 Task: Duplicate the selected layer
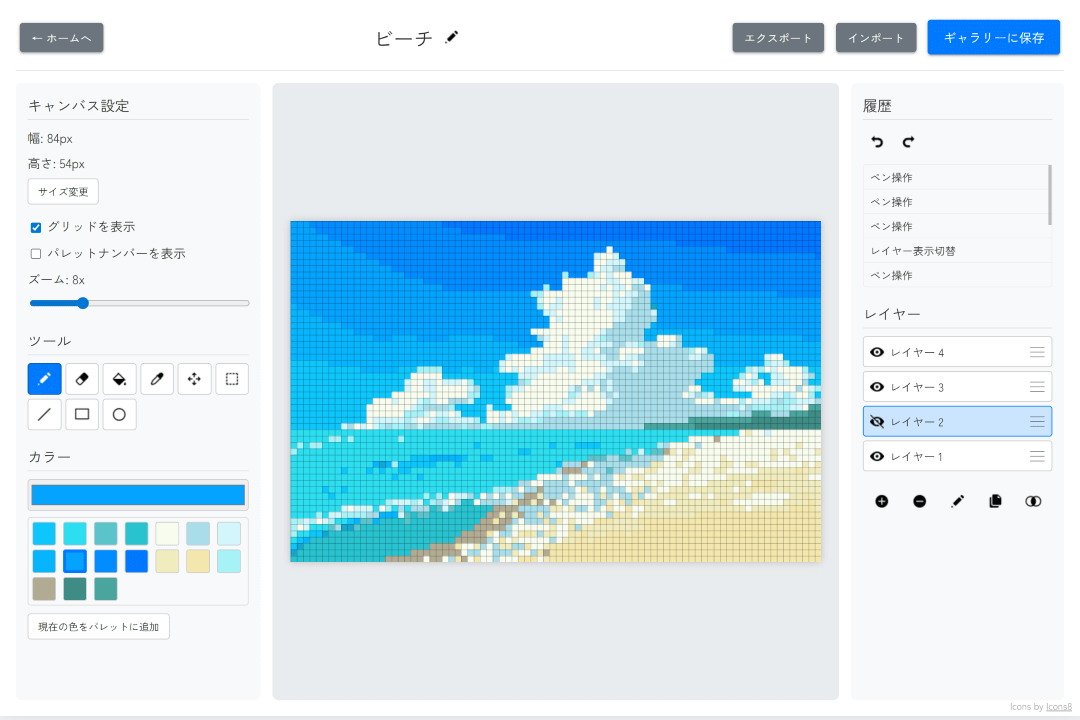pyautogui.click(x=995, y=501)
